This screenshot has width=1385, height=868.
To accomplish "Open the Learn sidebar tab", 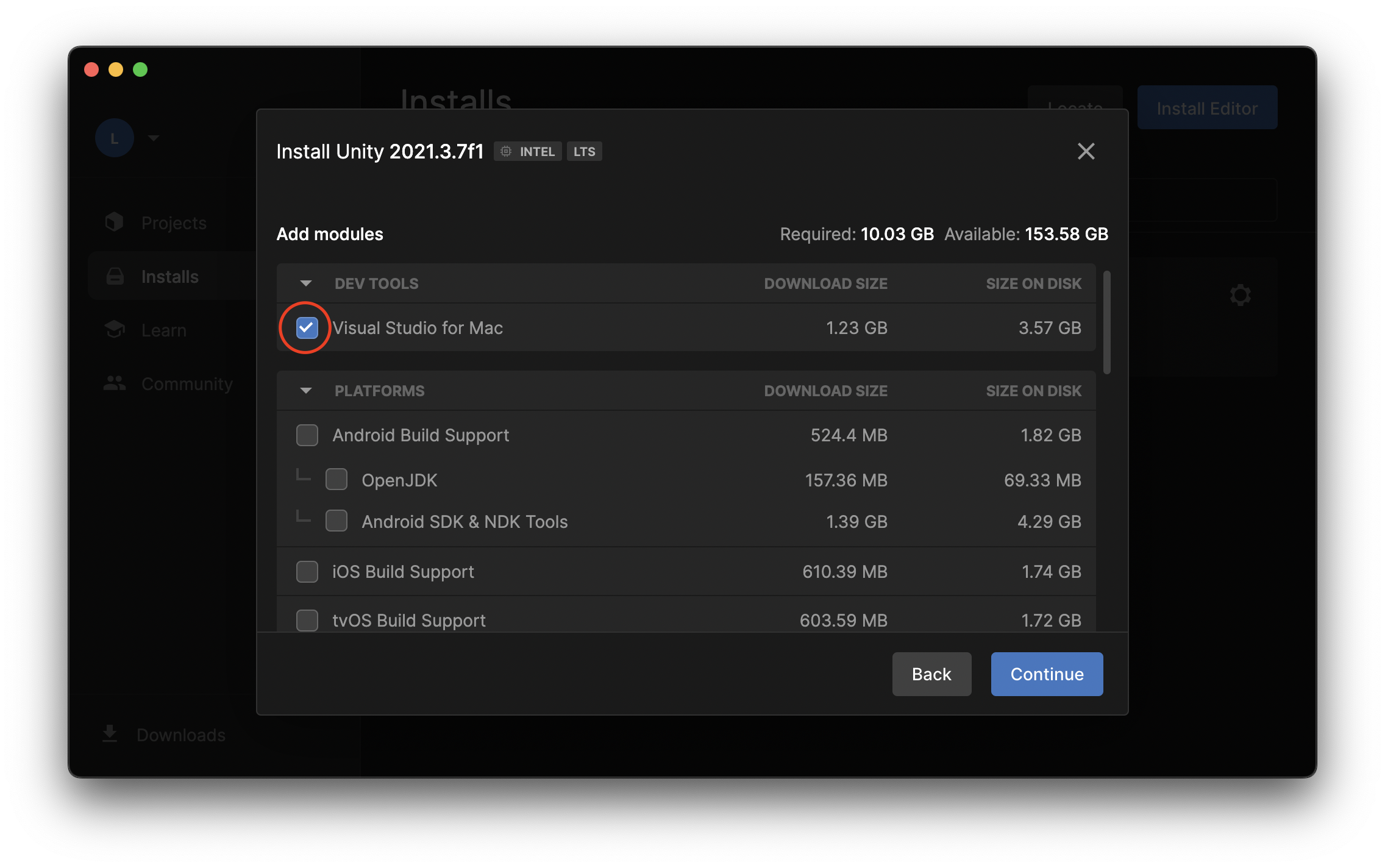I will point(163,330).
